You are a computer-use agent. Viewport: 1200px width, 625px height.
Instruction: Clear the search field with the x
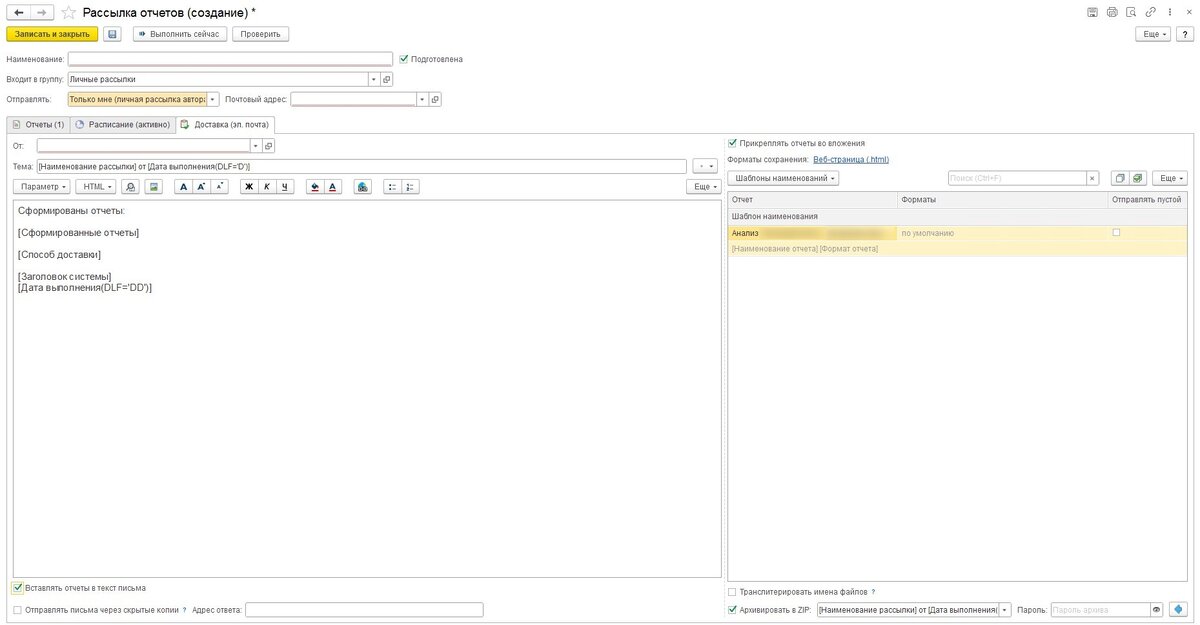[1093, 178]
